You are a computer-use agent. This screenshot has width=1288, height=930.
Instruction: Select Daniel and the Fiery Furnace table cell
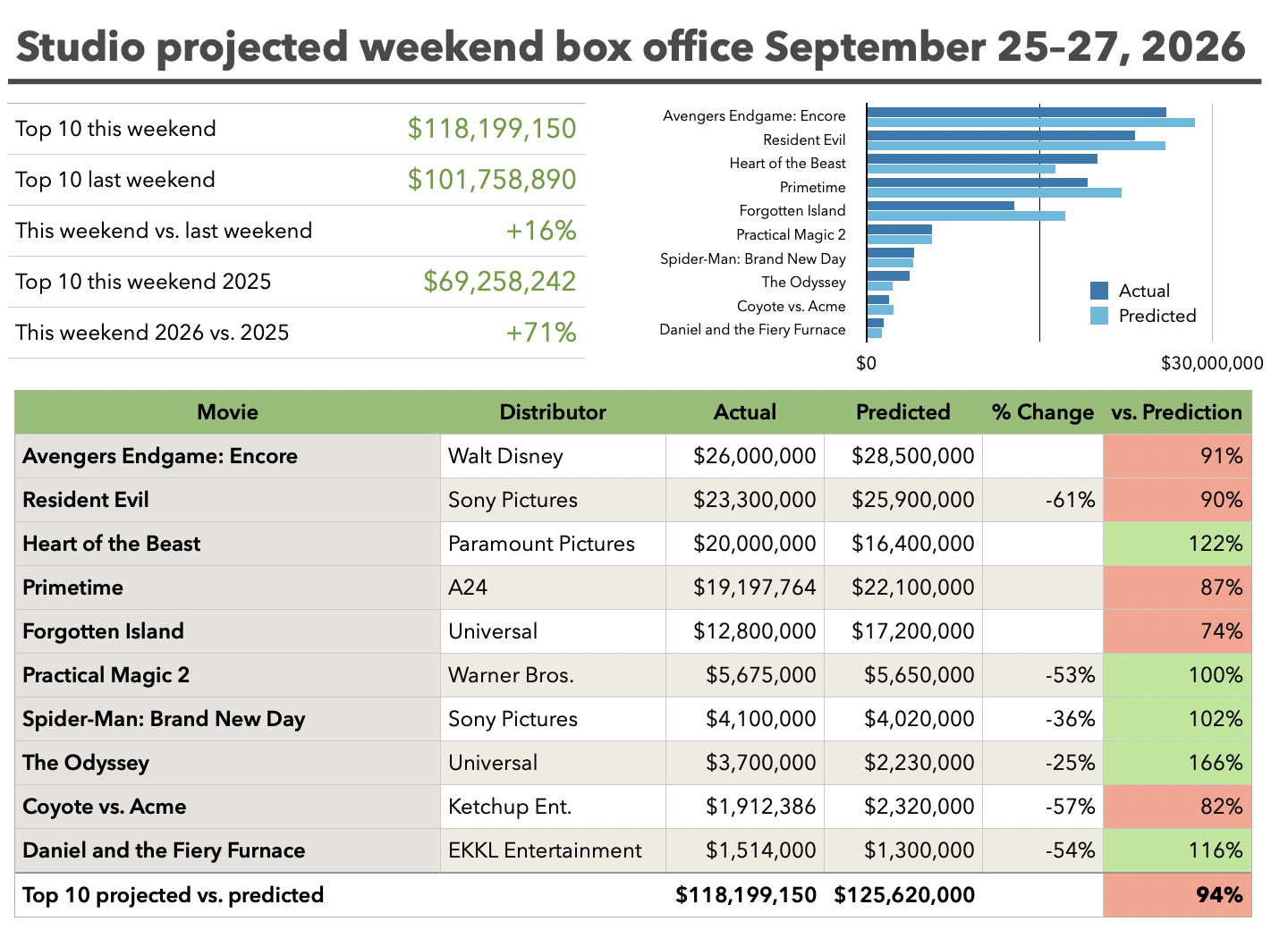(x=228, y=850)
